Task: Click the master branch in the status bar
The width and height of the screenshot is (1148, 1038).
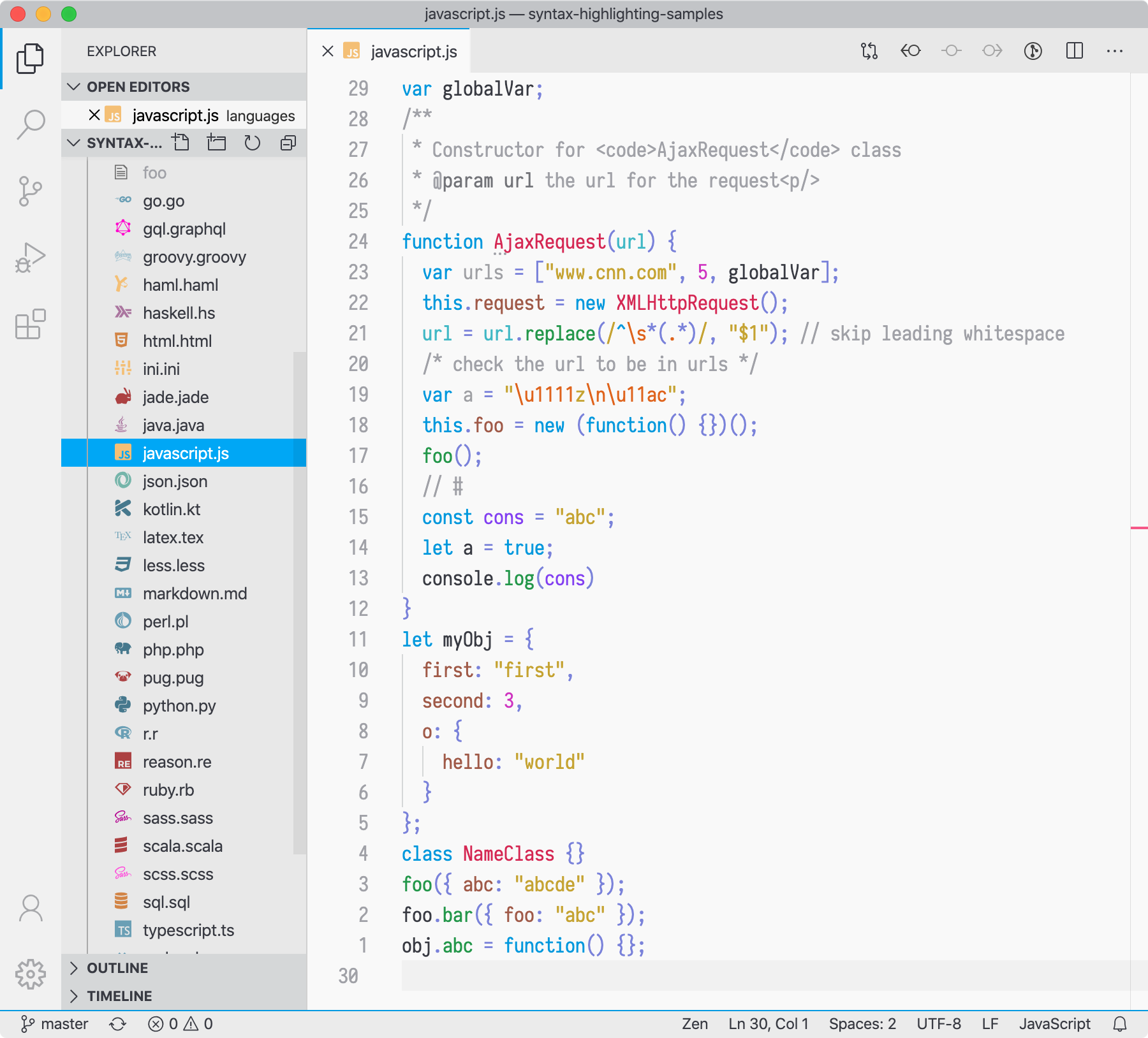Action: click(56, 1024)
